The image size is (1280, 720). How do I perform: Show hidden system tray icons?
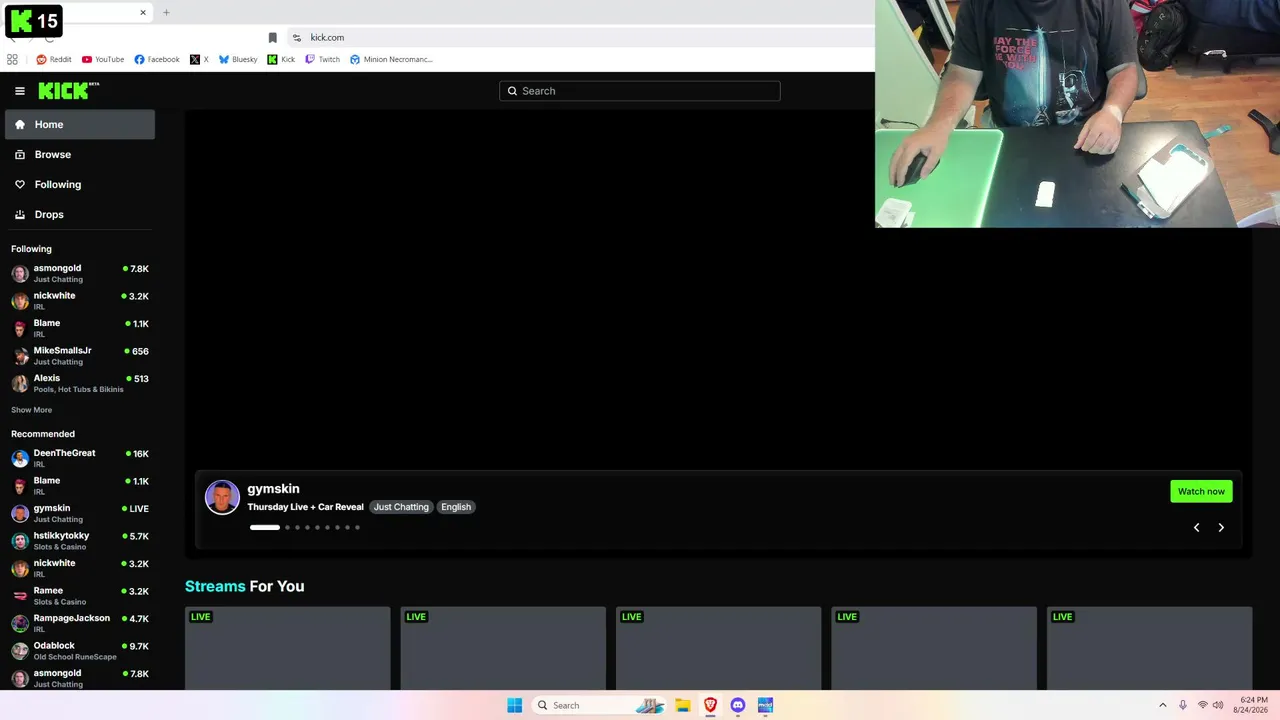pos(1162,705)
